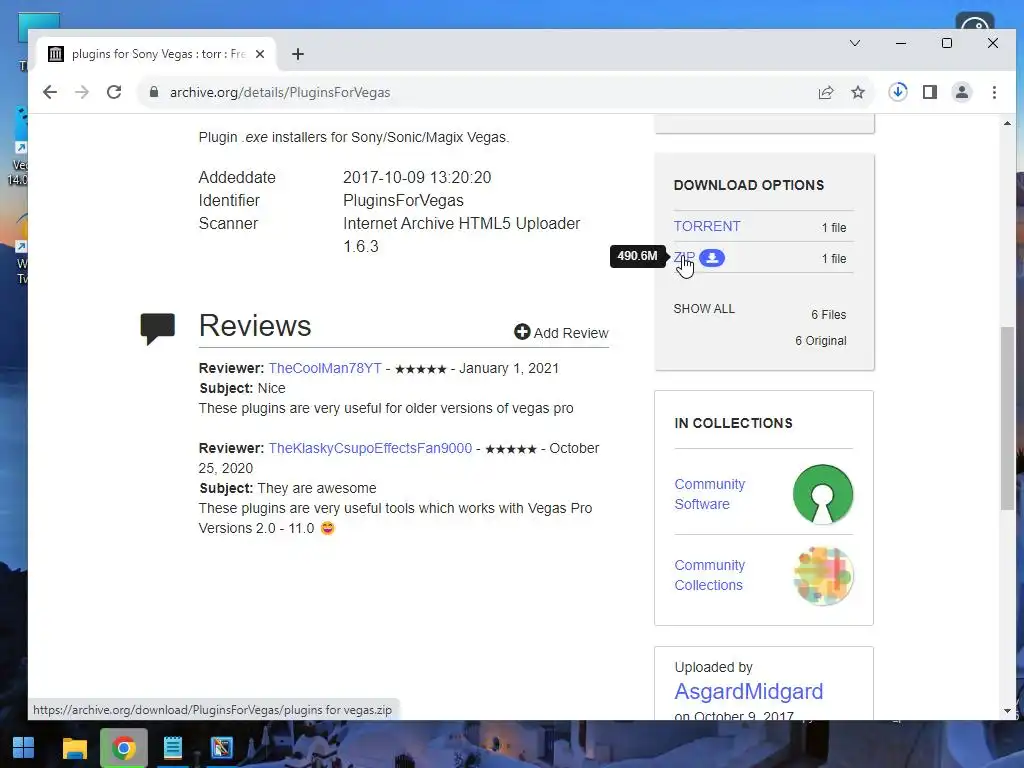Click review subject text 'They are awesome'
Viewport: 1024px width, 768px height.
click(x=317, y=488)
